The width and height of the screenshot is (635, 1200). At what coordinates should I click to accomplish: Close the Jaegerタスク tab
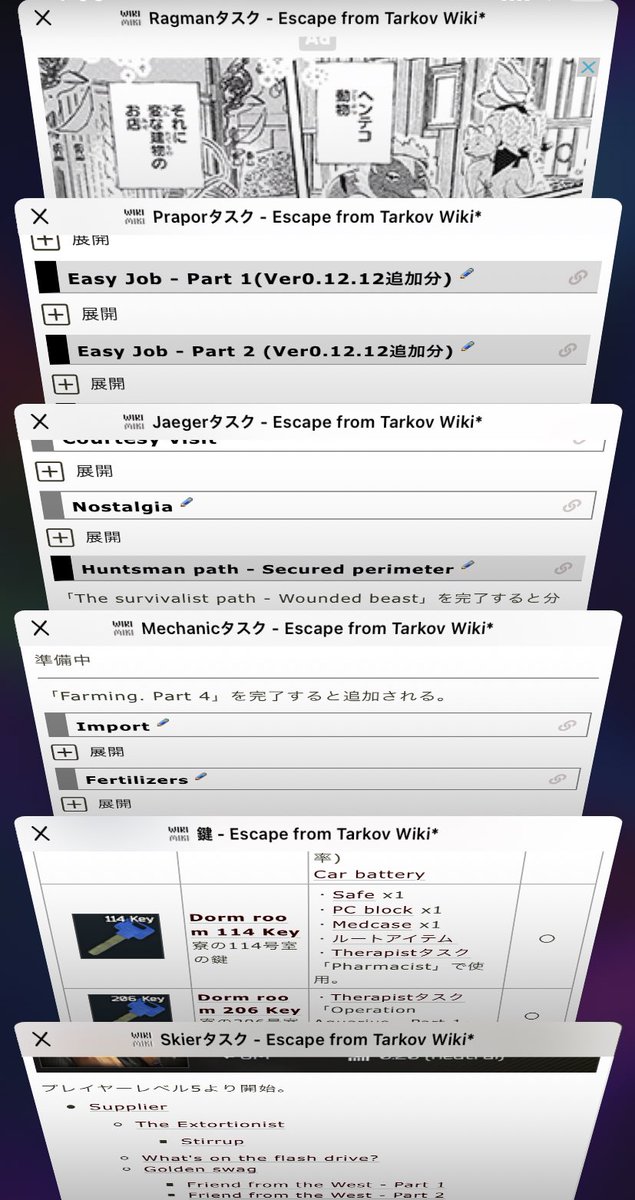[40, 421]
